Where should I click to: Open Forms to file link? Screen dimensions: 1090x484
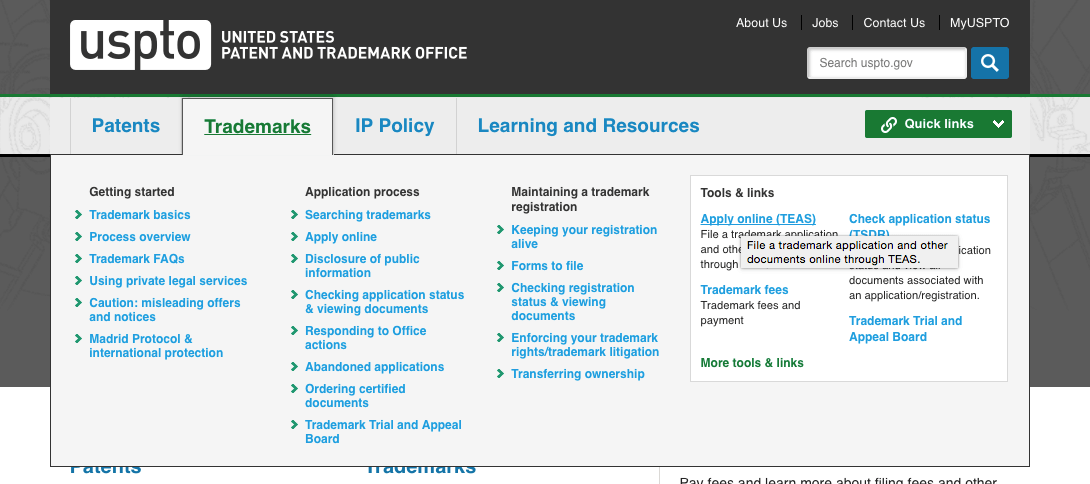point(547,266)
